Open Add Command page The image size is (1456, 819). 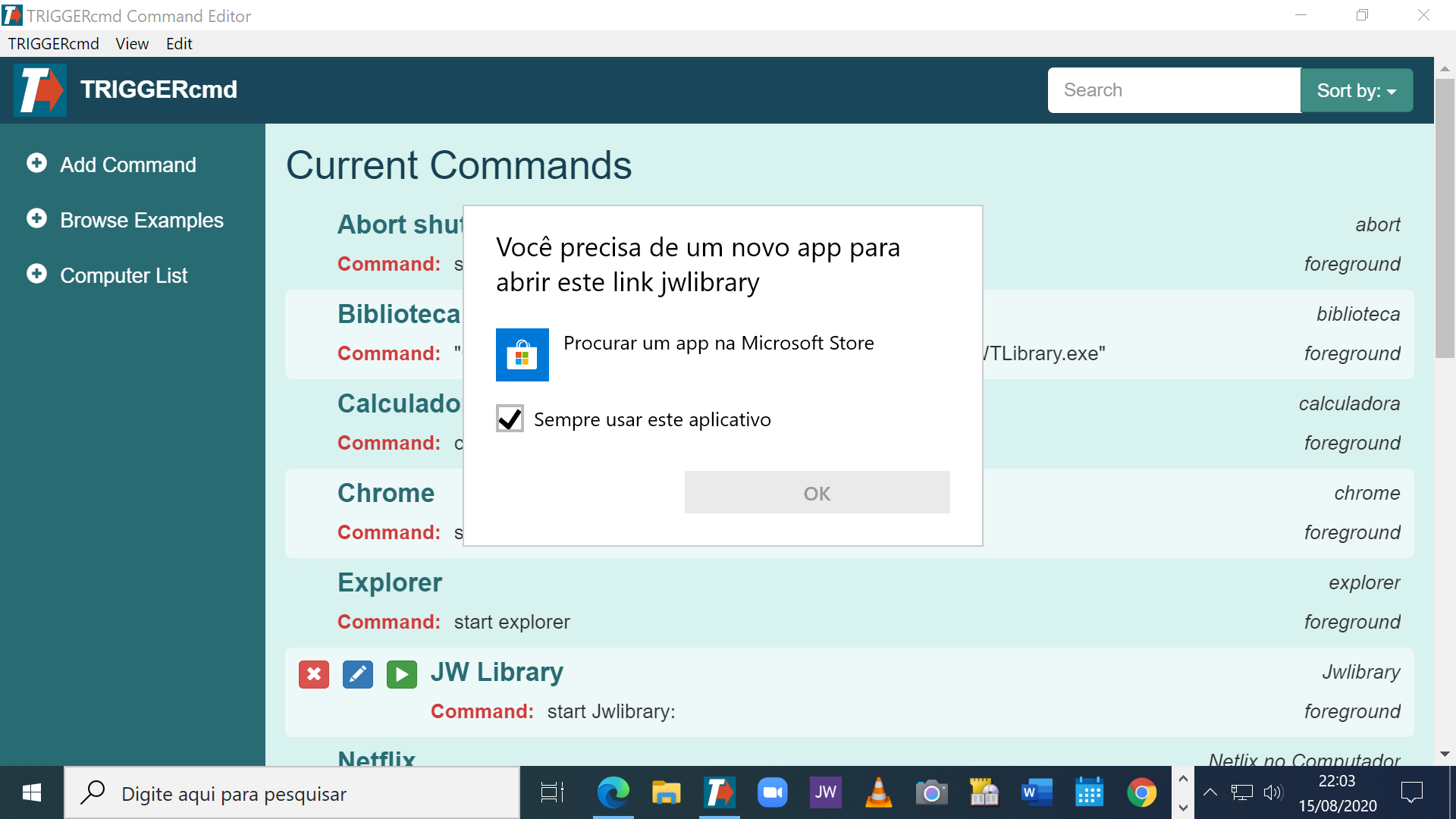coord(128,165)
